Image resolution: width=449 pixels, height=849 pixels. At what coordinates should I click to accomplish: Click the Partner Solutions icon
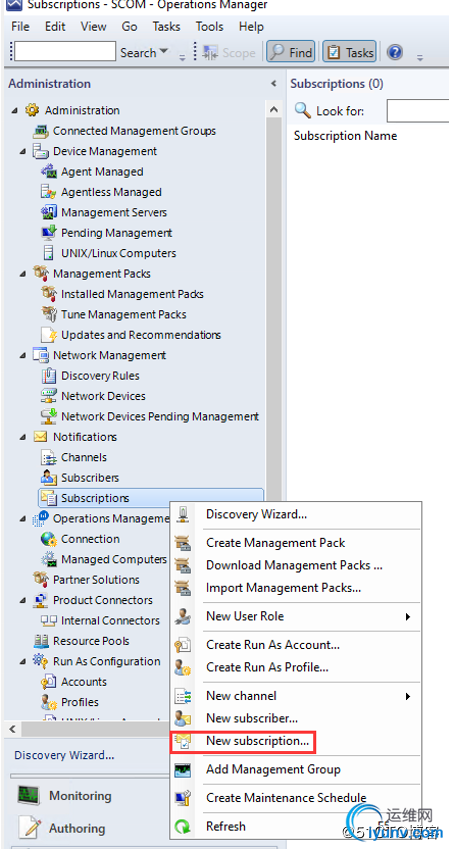tap(40, 580)
